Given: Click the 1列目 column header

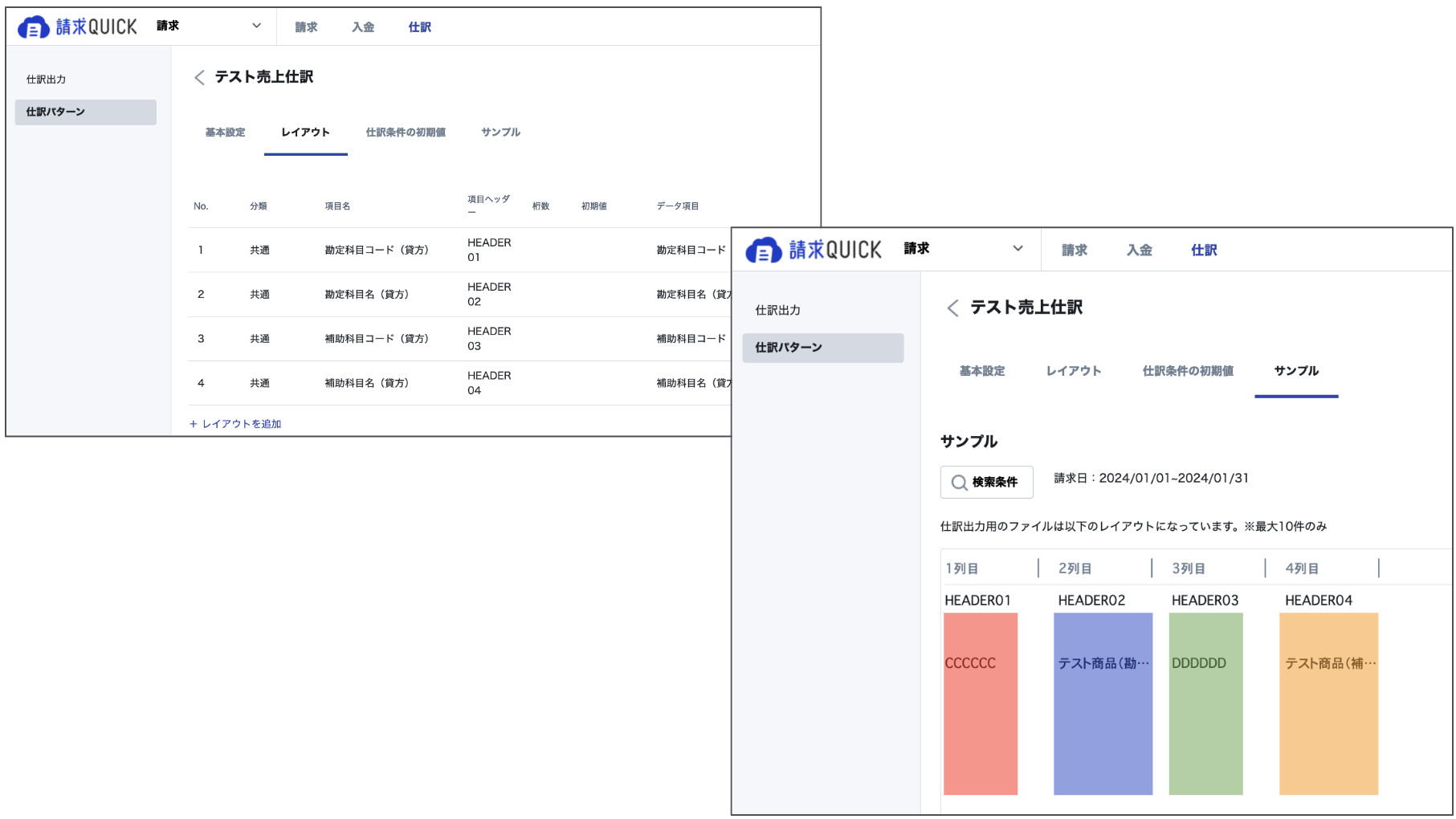Looking at the screenshot, I should pos(961,568).
